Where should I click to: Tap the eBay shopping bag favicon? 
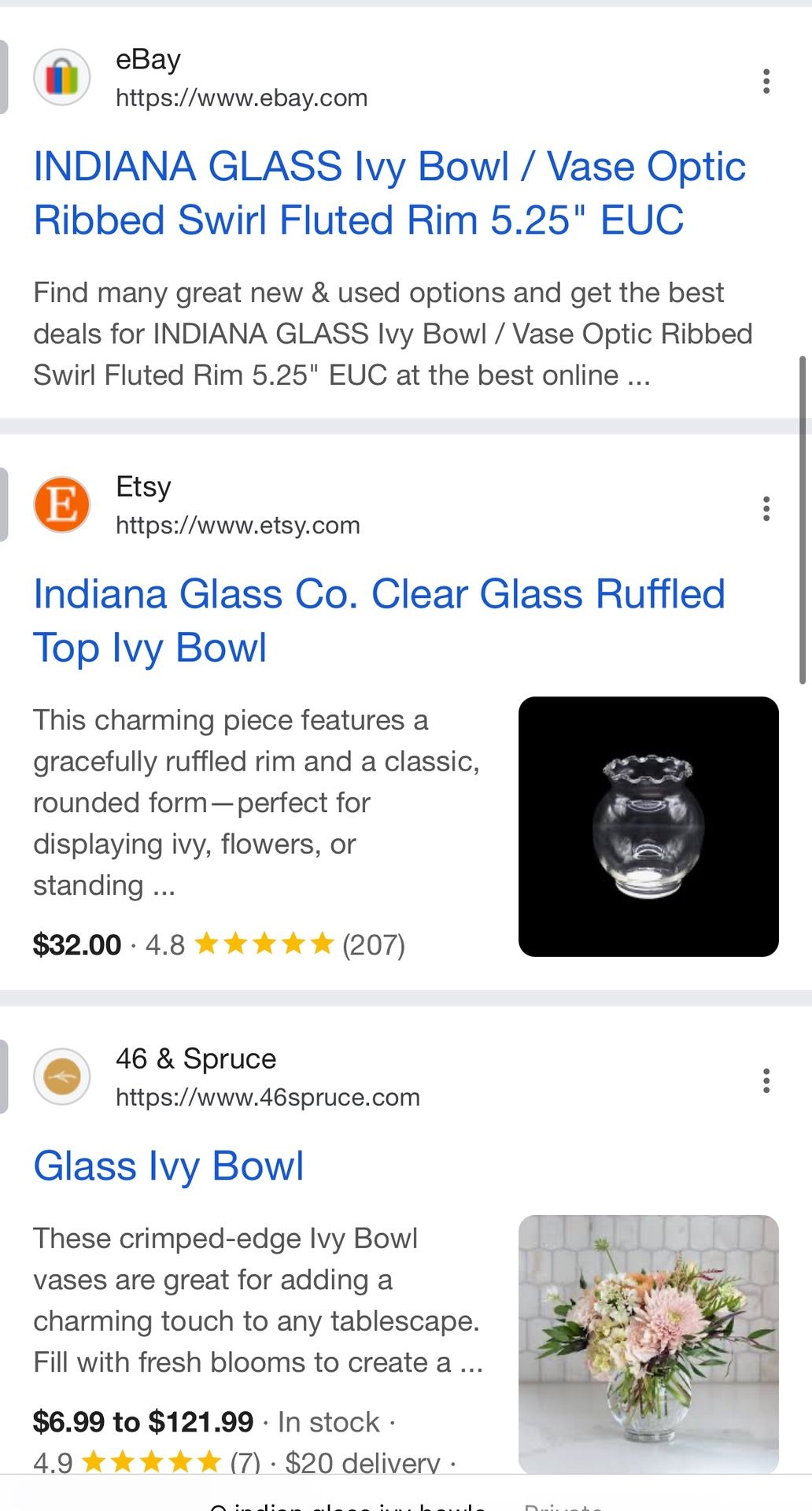(x=62, y=77)
